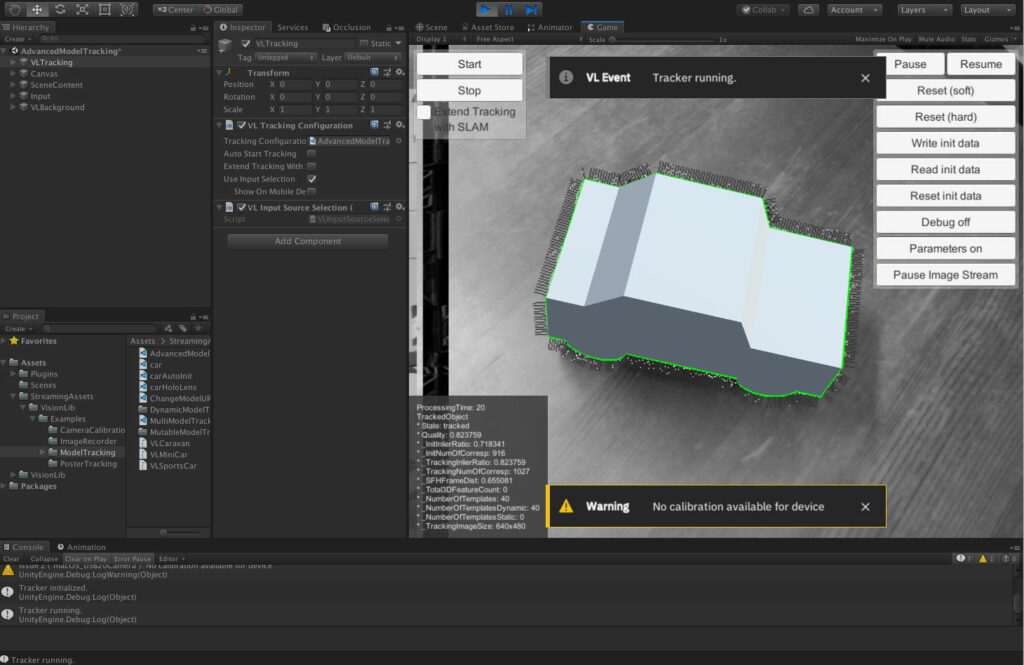Click the Write init data button
This screenshot has width=1024, height=665.
945,143
